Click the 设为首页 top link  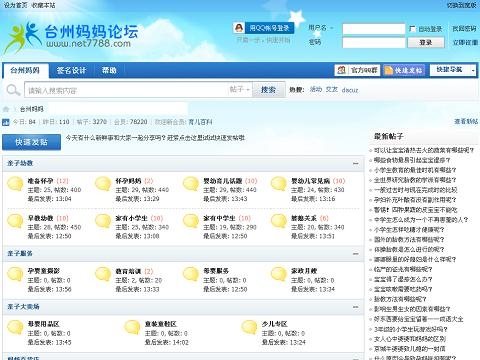[x=15, y=5]
